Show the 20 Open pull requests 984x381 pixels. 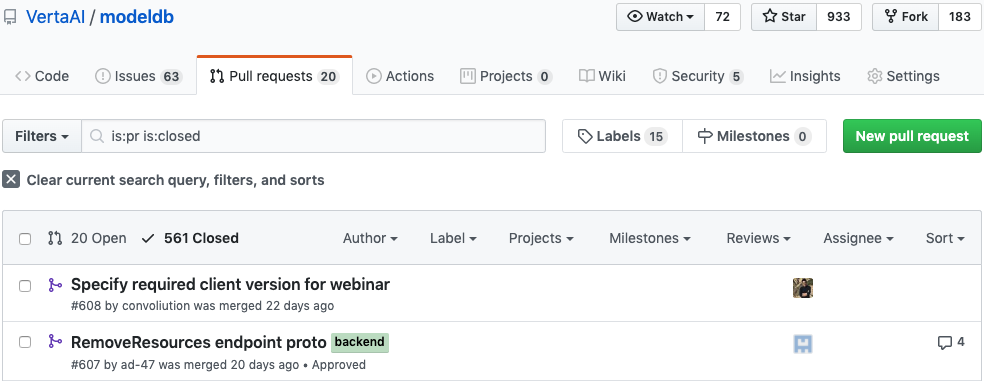[87, 239]
